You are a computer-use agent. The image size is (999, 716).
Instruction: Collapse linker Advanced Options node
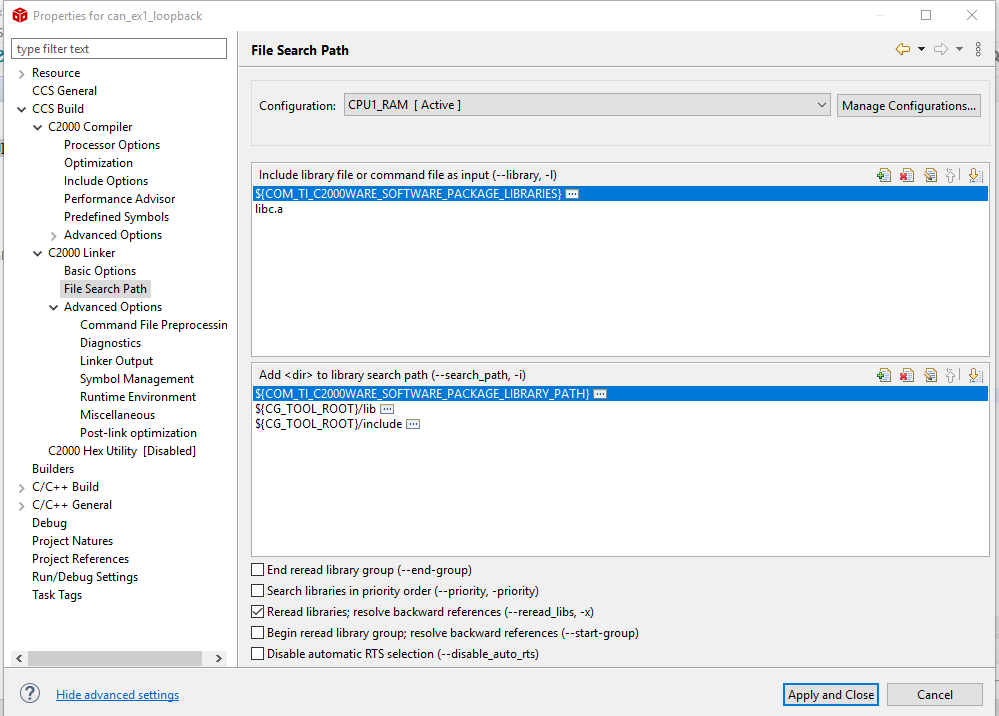[54, 308]
